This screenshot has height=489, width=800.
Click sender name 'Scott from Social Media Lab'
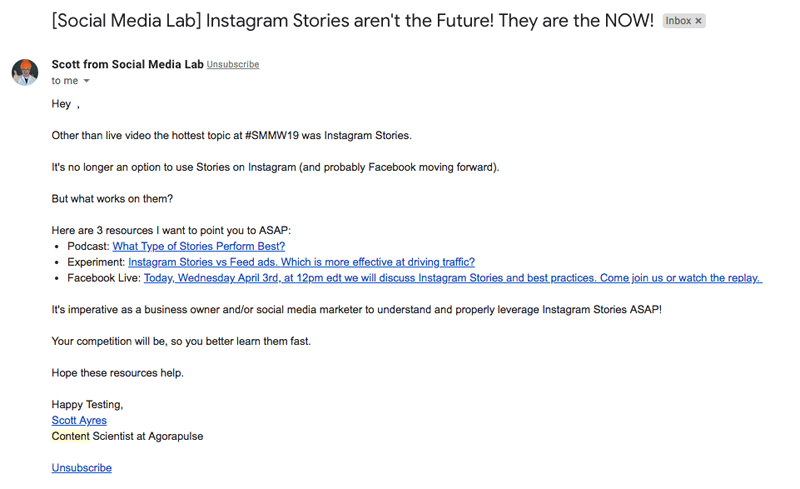[128, 64]
